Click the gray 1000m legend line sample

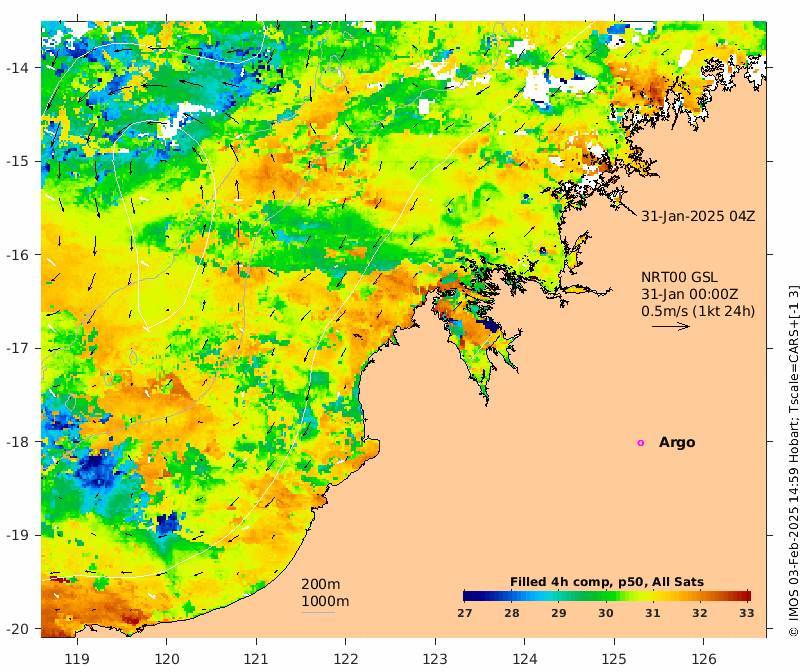coord(318,613)
